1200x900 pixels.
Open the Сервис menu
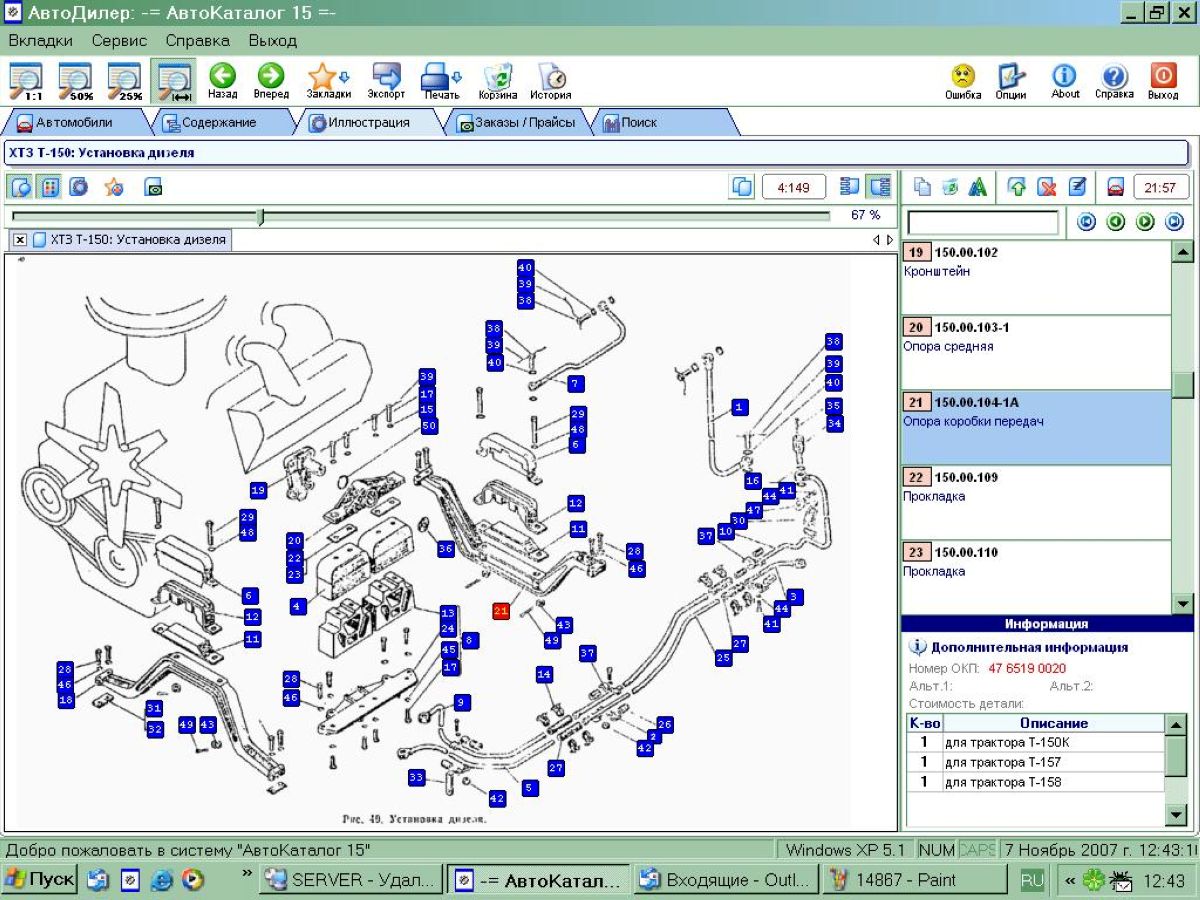[x=119, y=41]
